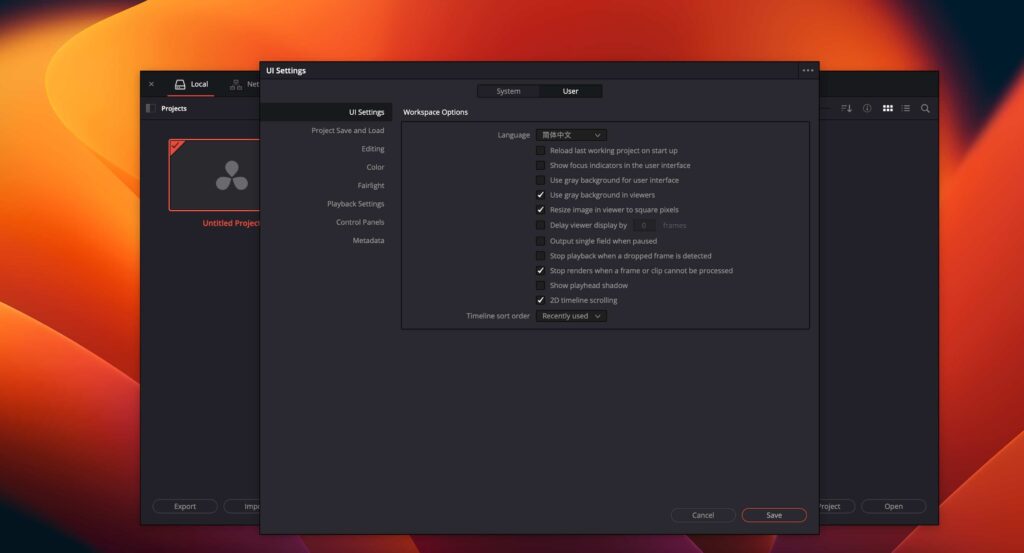The width and height of the screenshot is (1024, 553).
Task: Click Export in Project Manager
Action: [x=185, y=507]
